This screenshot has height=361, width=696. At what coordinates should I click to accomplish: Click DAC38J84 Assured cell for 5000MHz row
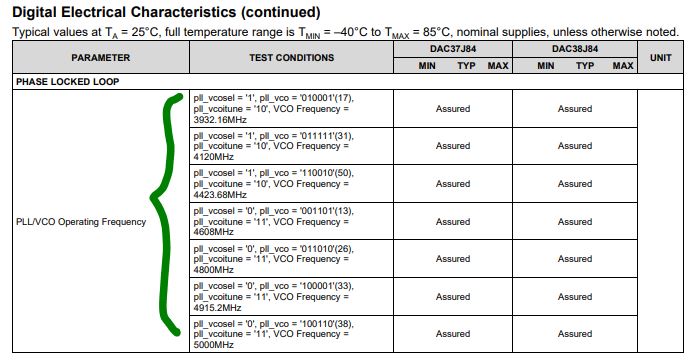[575, 334]
